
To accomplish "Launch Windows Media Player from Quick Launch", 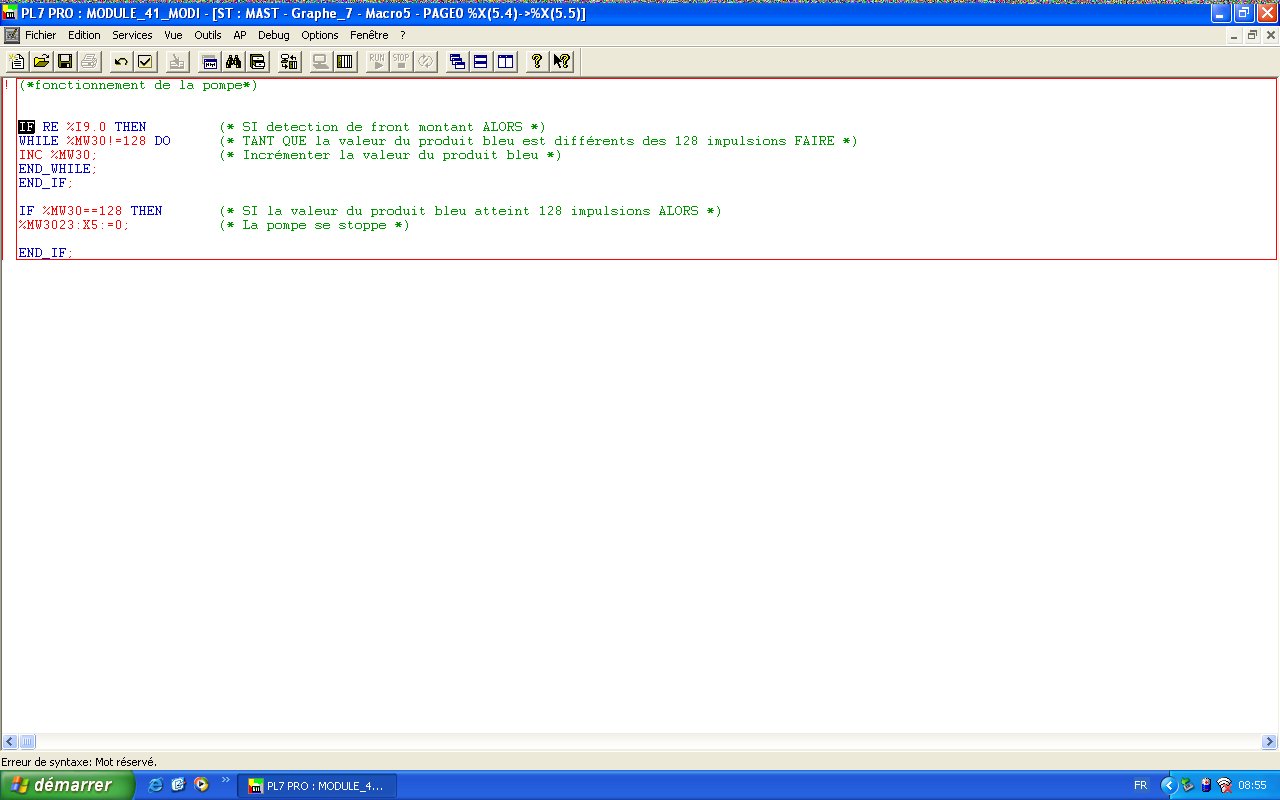I will 201,785.
